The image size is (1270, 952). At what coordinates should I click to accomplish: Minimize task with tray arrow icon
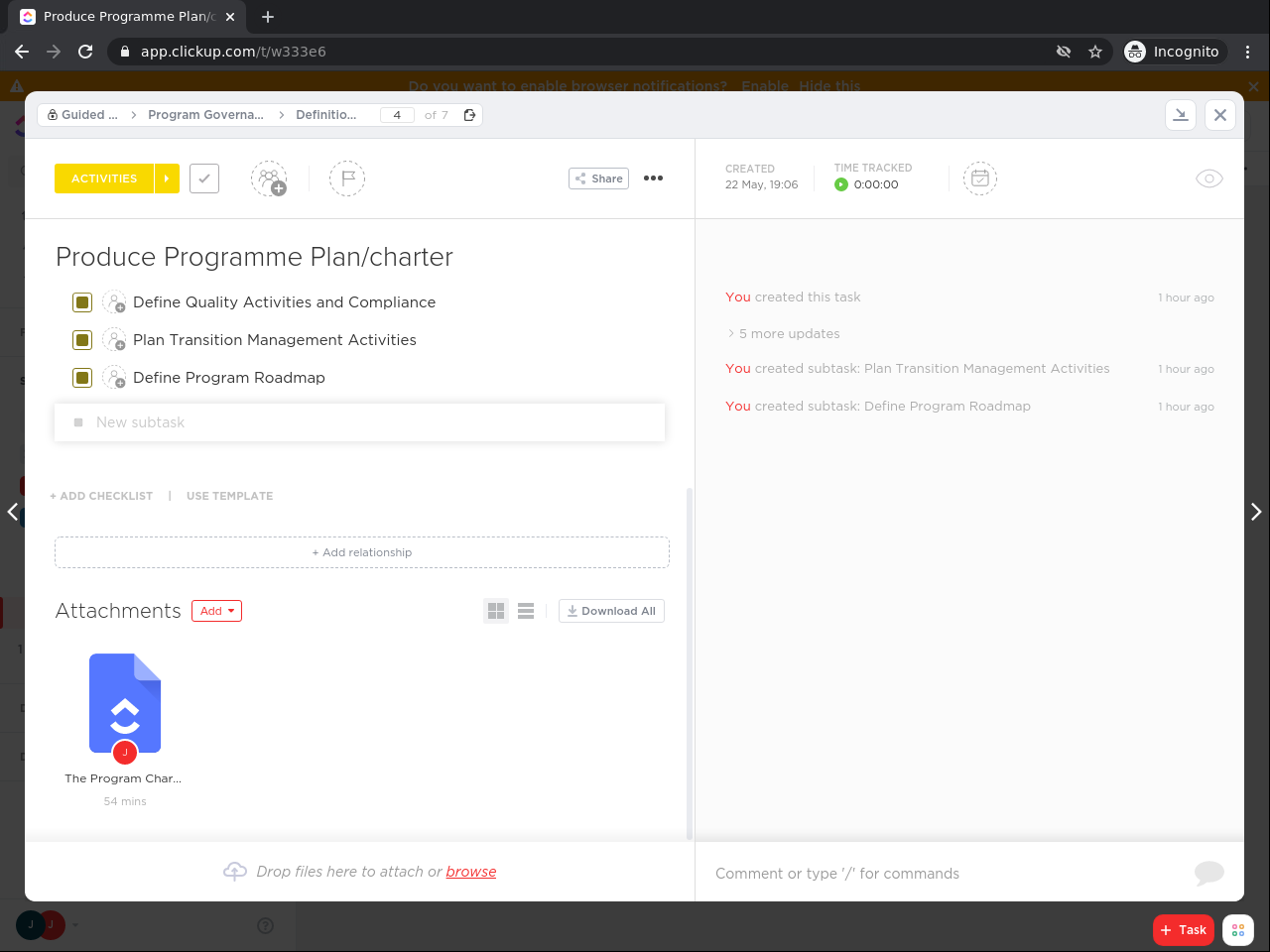1181,115
